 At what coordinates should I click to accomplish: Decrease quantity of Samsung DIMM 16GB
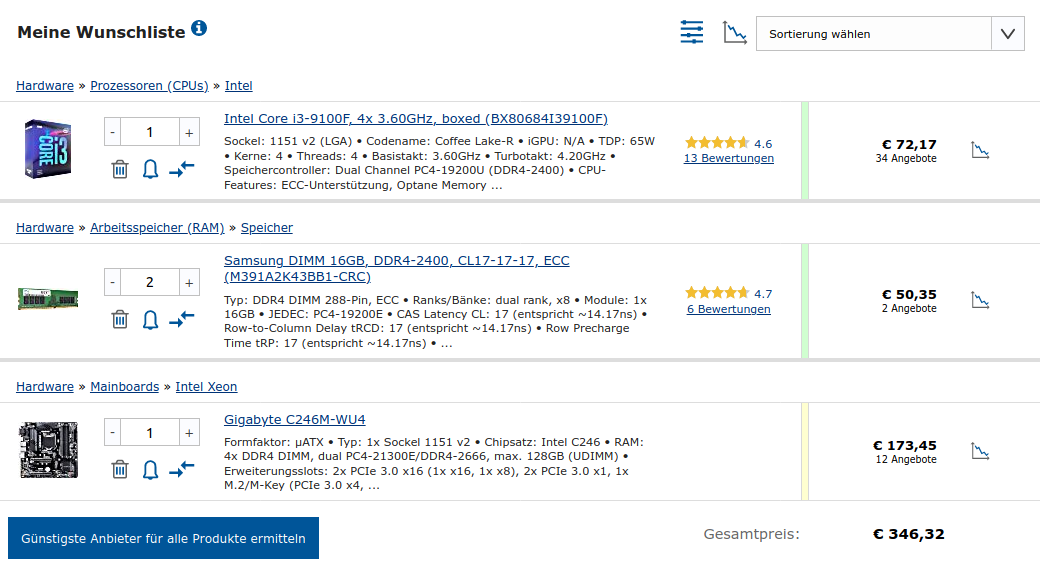[113, 282]
